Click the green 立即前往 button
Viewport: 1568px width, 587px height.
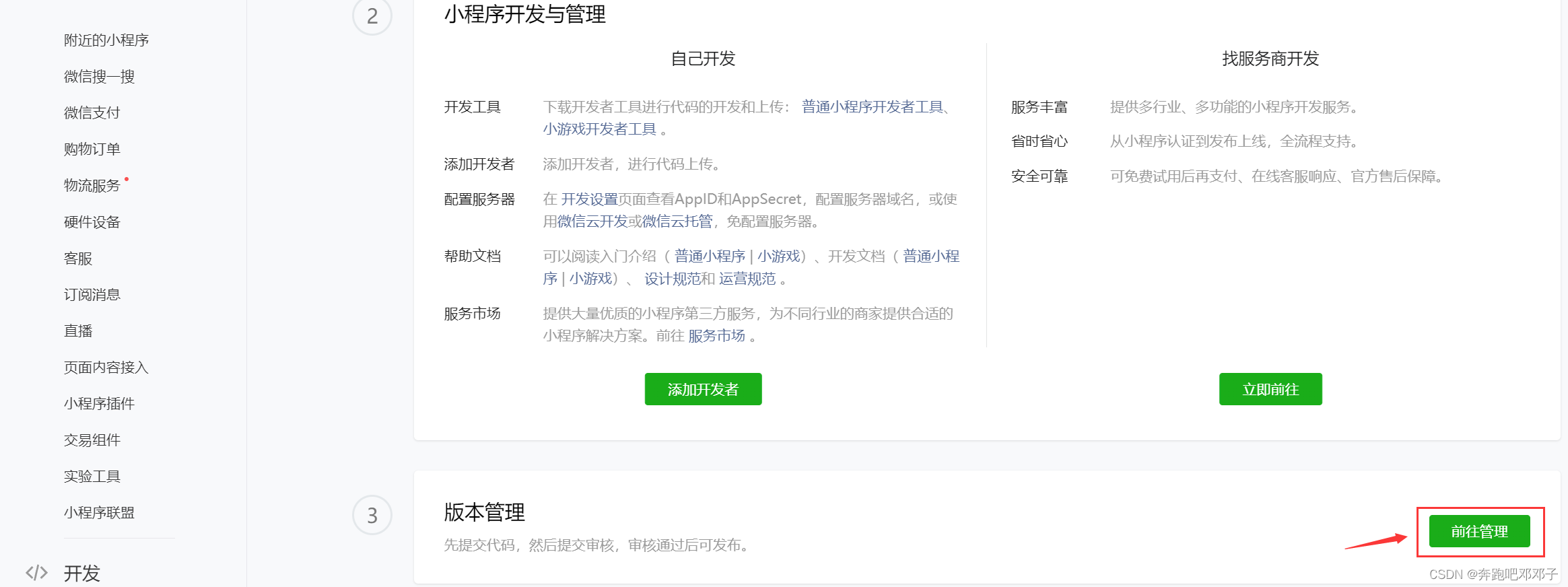(1270, 389)
